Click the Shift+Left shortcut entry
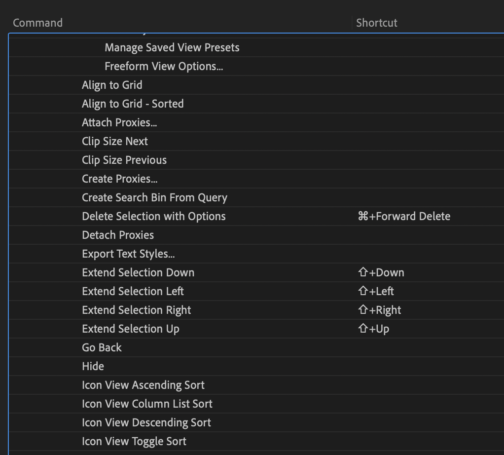The image size is (504, 455). tap(376, 291)
